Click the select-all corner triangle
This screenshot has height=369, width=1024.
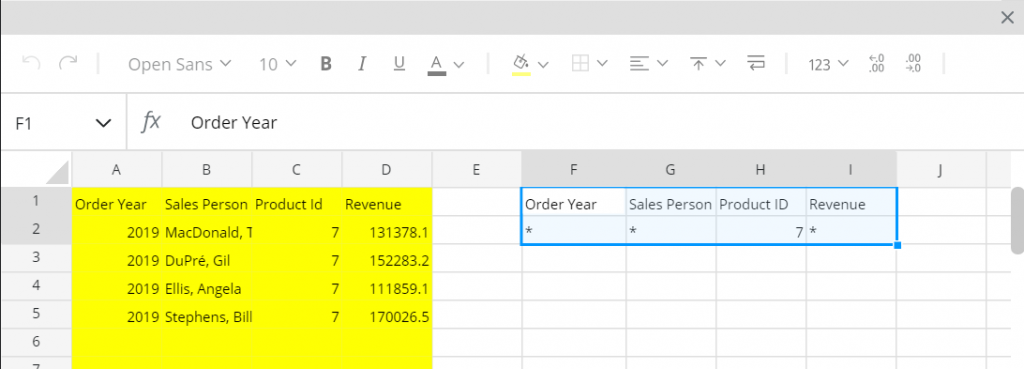click(x=57, y=171)
